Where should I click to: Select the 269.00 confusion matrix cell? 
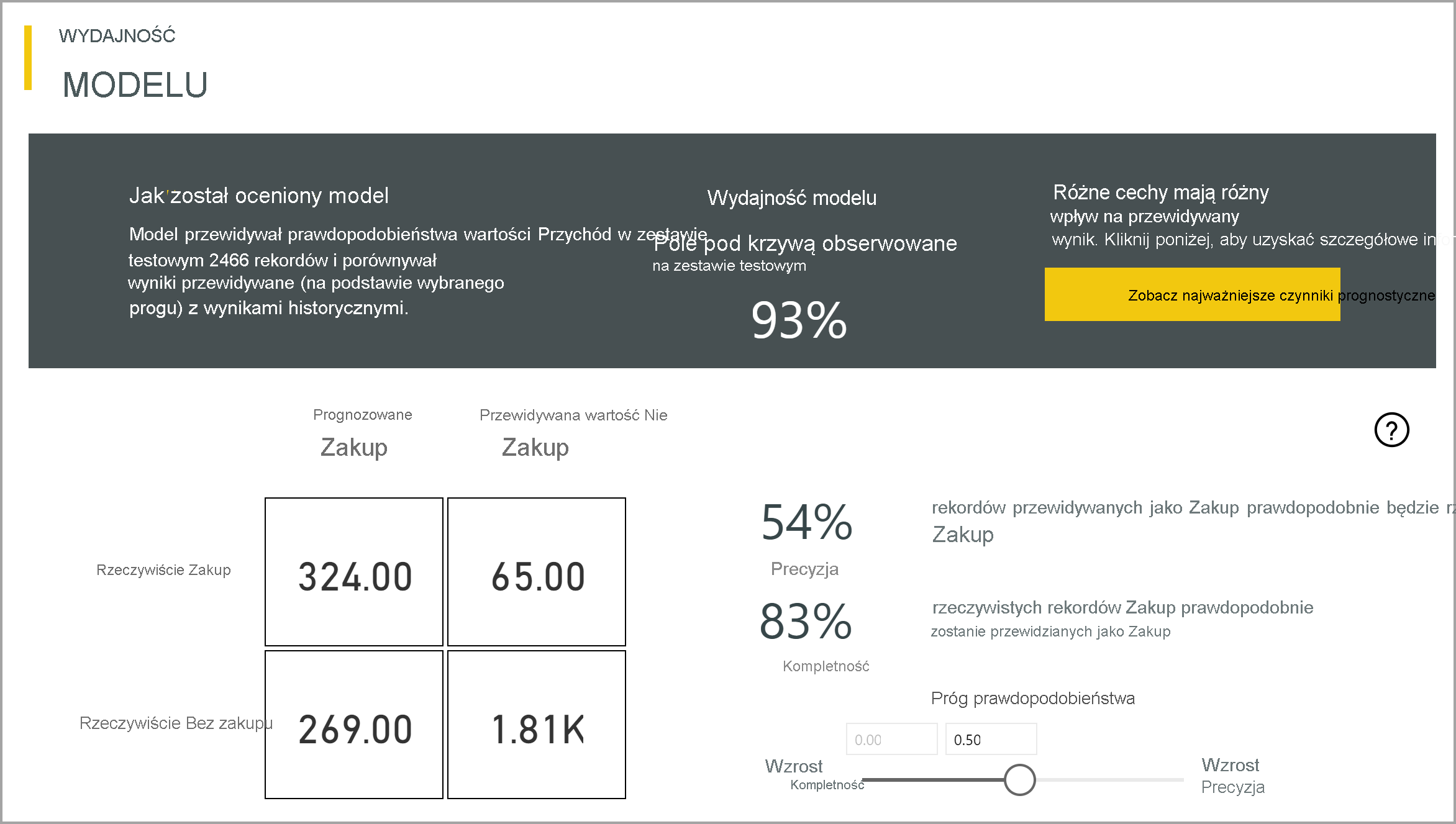[x=354, y=725]
